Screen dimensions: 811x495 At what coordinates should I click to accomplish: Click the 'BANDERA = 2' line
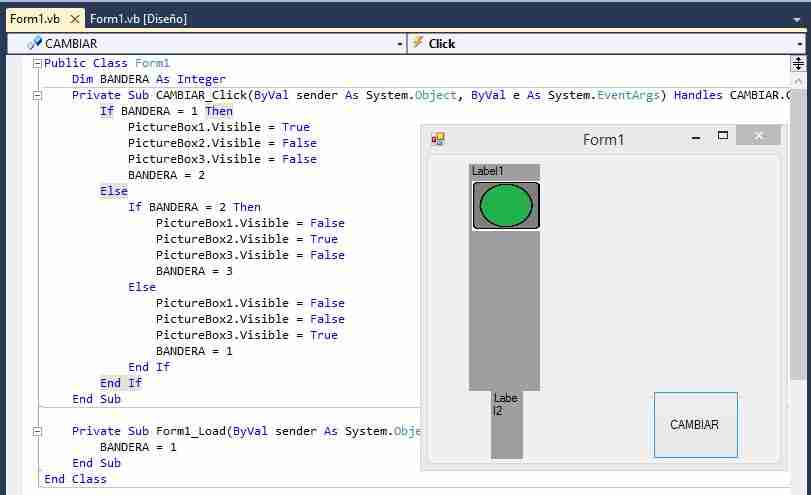166,175
